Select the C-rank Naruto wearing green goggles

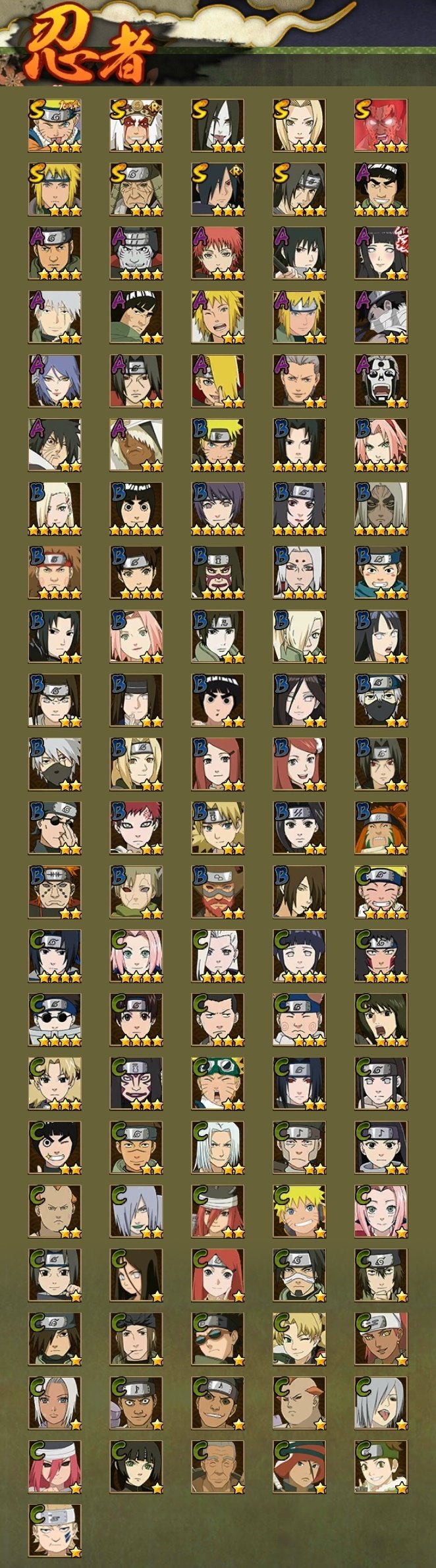click(217, 1084)
